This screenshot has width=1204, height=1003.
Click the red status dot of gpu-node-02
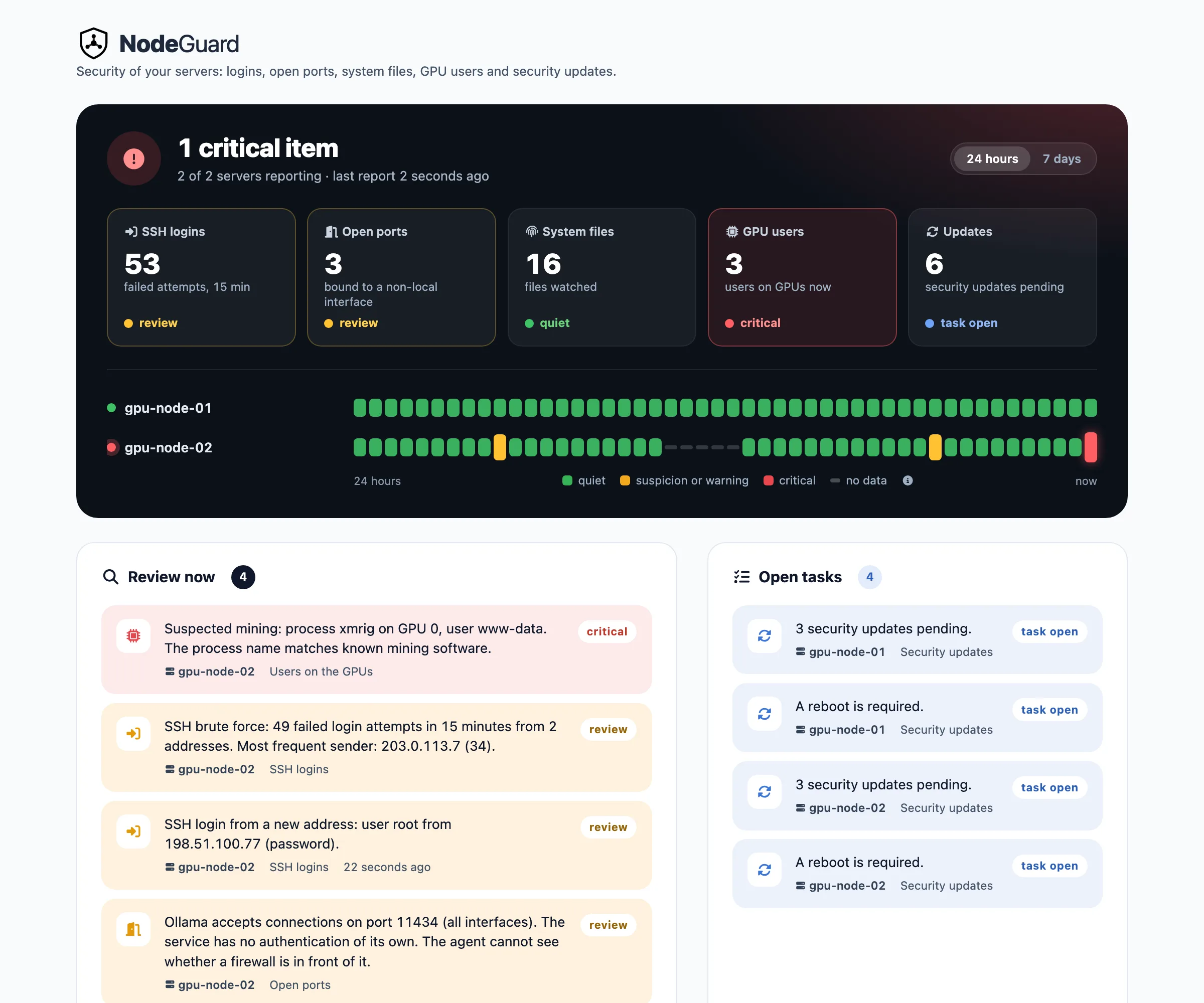click(x=112, y=448)
